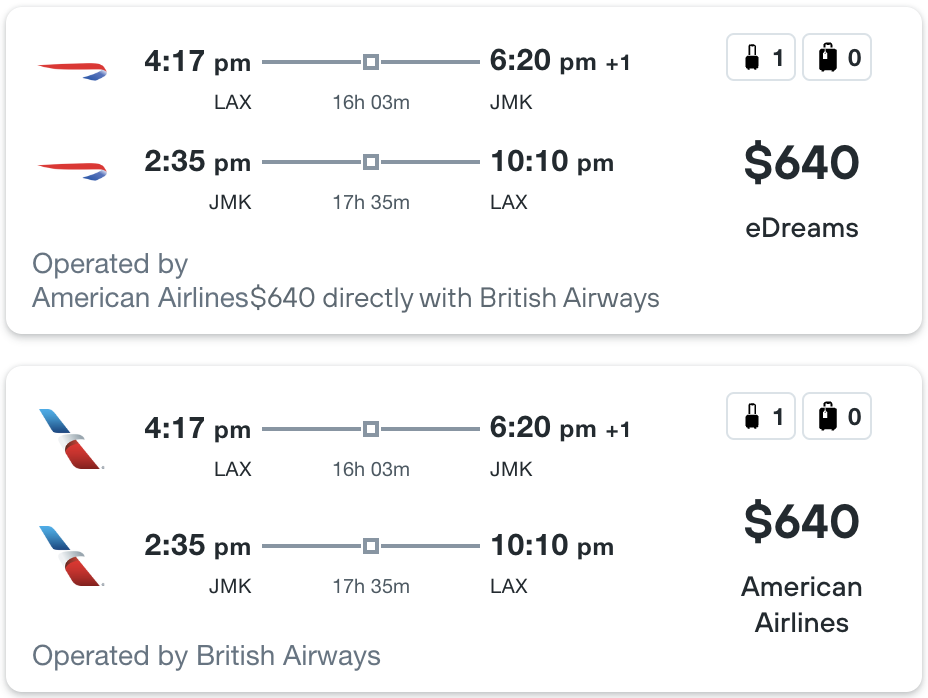Select checked bag count in American Airlines card
Viewport: 928px width, 698px height.
[837, 416]
